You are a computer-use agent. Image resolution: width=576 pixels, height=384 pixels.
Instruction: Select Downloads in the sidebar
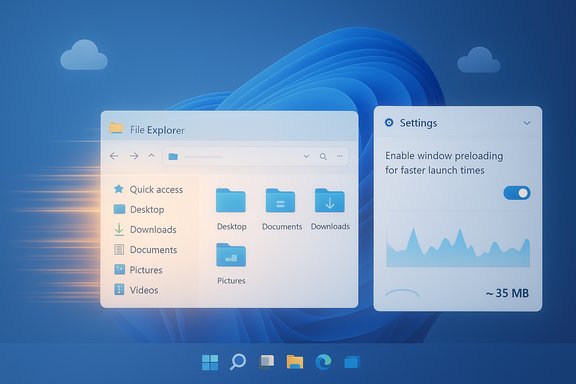(x=145, y=230)
